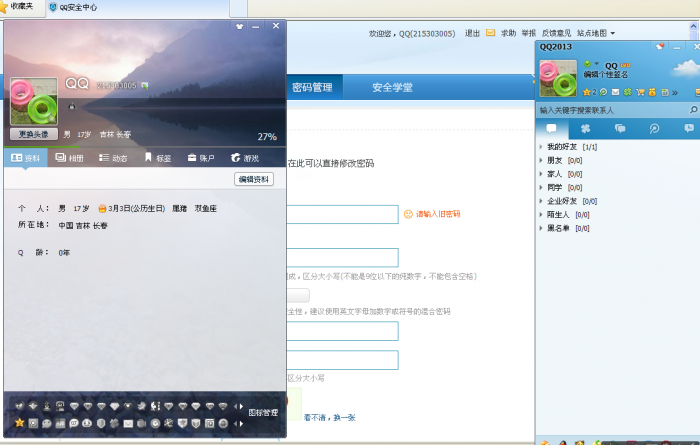This screenshot has height=445, width=700.
Task: Click 编辑个性签名 edit signature text
Action: tap(605, 75)
